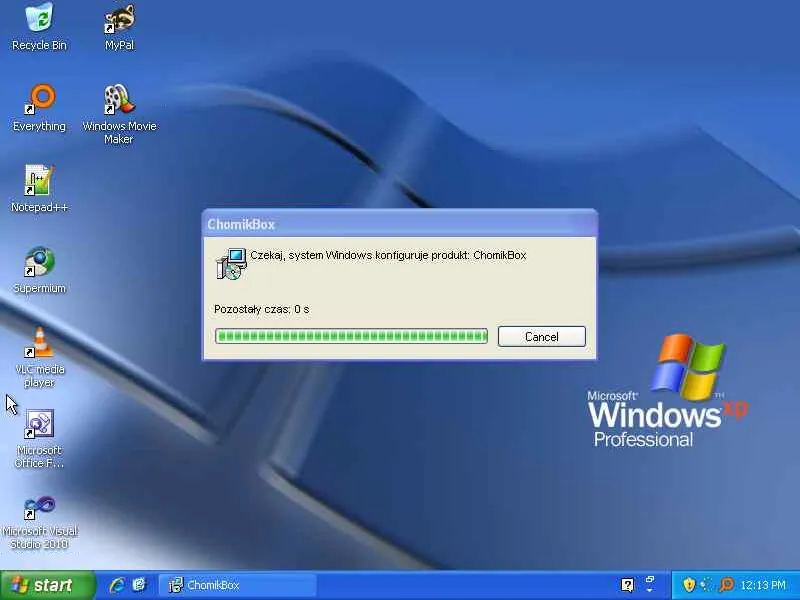This screenshot has width=800, height=600.
Task: Launch Internet Explorer from Quick Launch
Action: [x=117, y=585]
